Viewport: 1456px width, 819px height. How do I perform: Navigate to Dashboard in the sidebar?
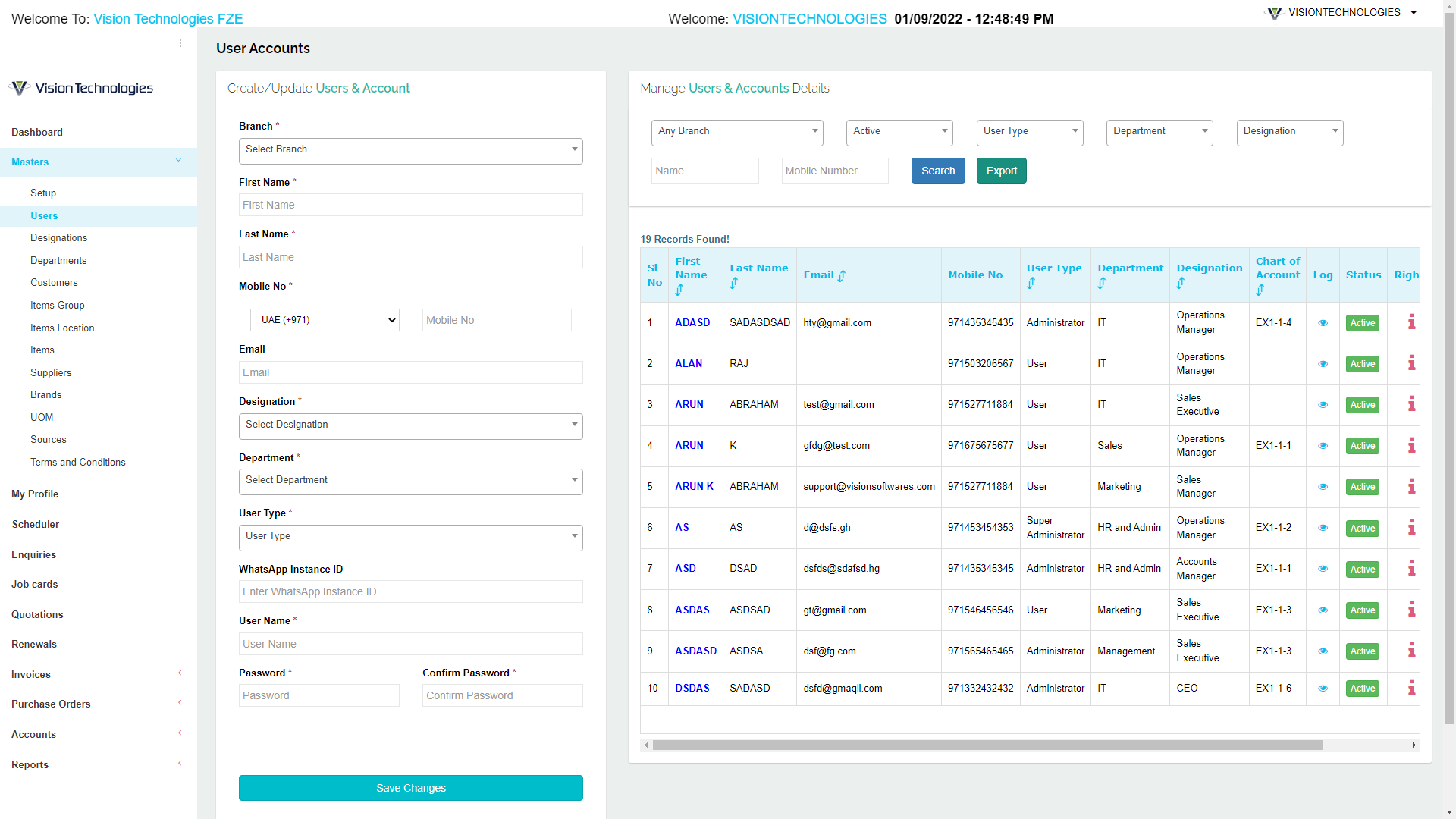point(37,132)
